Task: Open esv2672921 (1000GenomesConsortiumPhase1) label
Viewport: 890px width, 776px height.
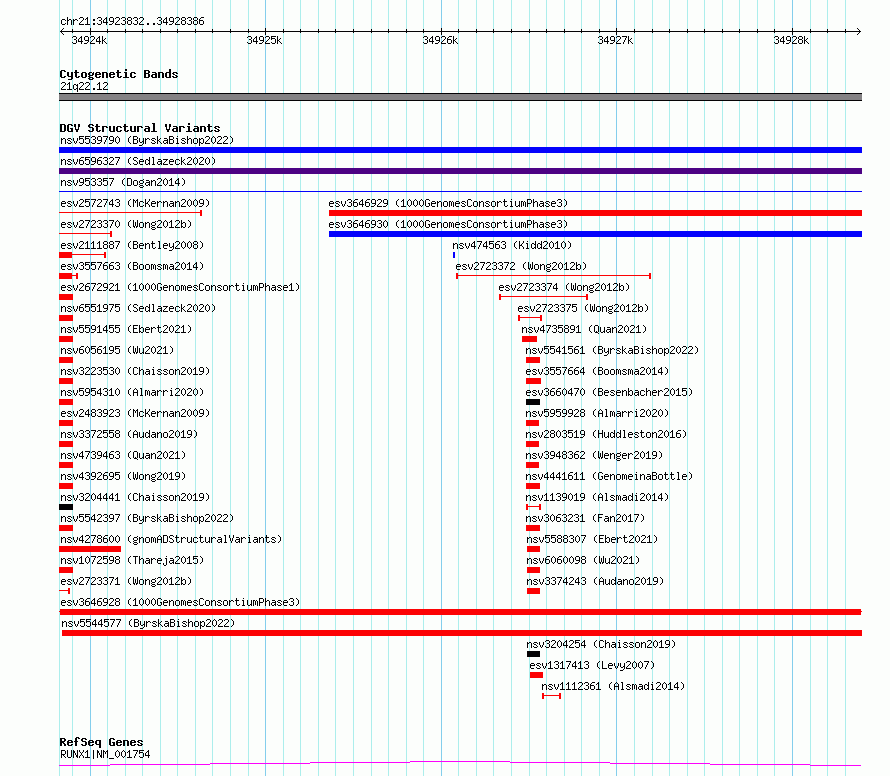Action: [x=180, y=287]
